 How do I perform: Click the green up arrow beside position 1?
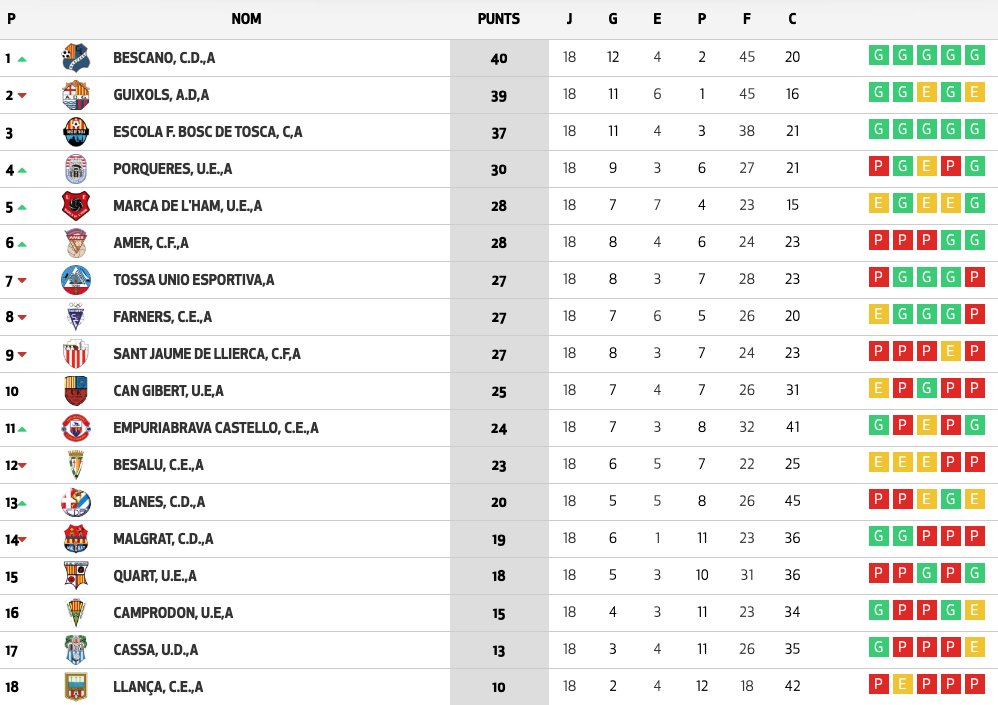click(x=22, y=59)
